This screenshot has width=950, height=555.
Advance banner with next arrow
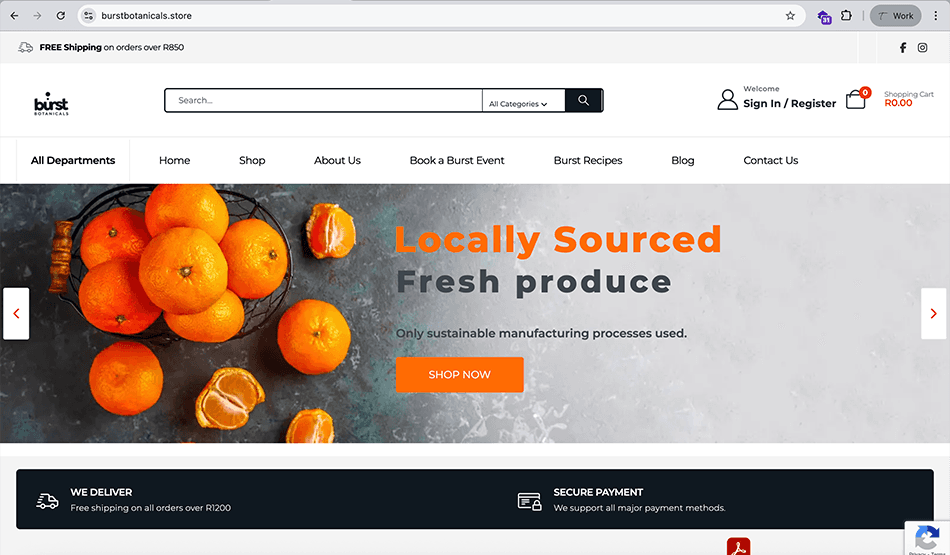point(933,313)
